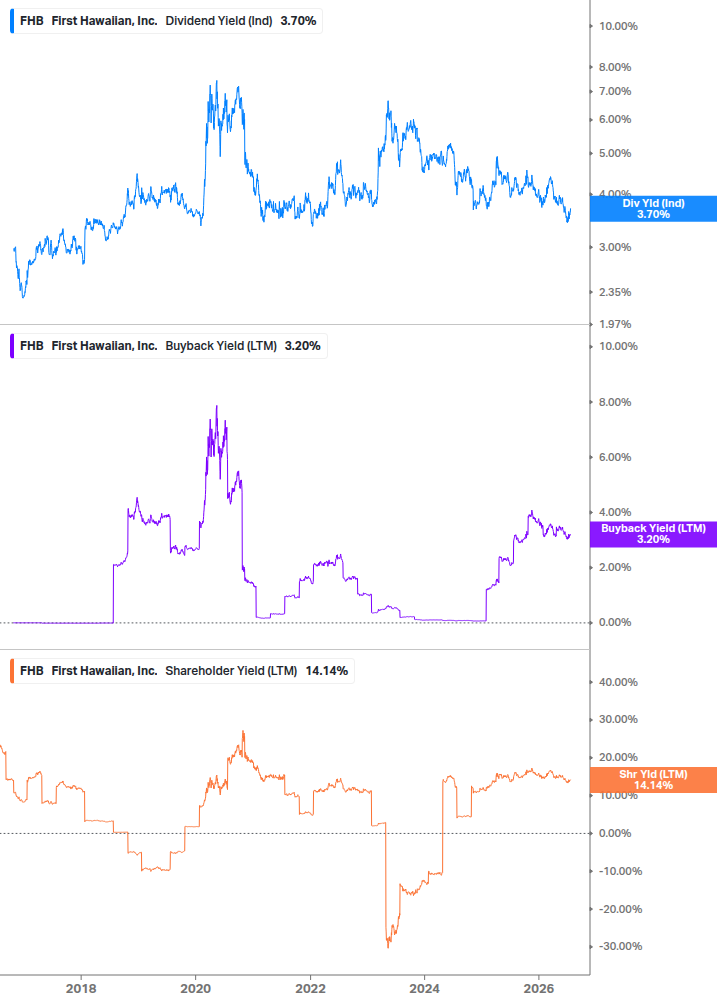
Task: Click the 2024 label on the time axis
Action: 424,988
